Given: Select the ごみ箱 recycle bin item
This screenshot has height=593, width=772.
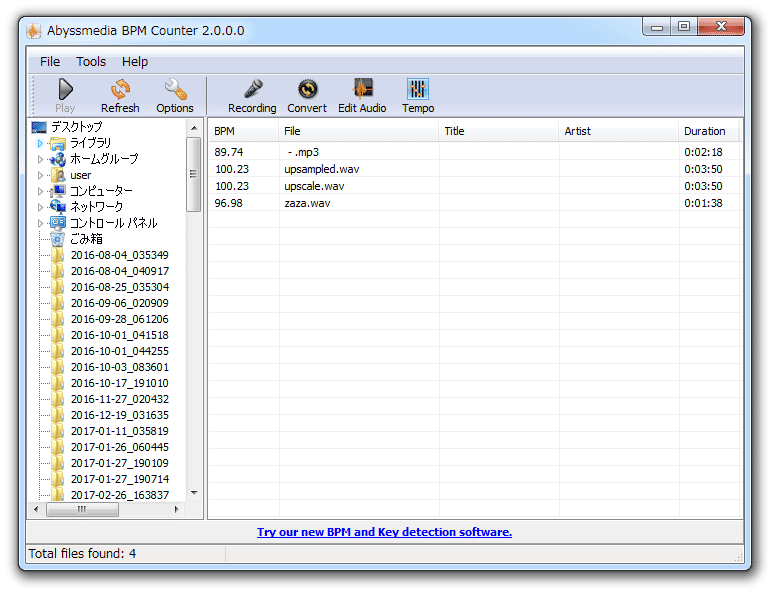Looking at the screenshot, I should (x=86, y=239).
